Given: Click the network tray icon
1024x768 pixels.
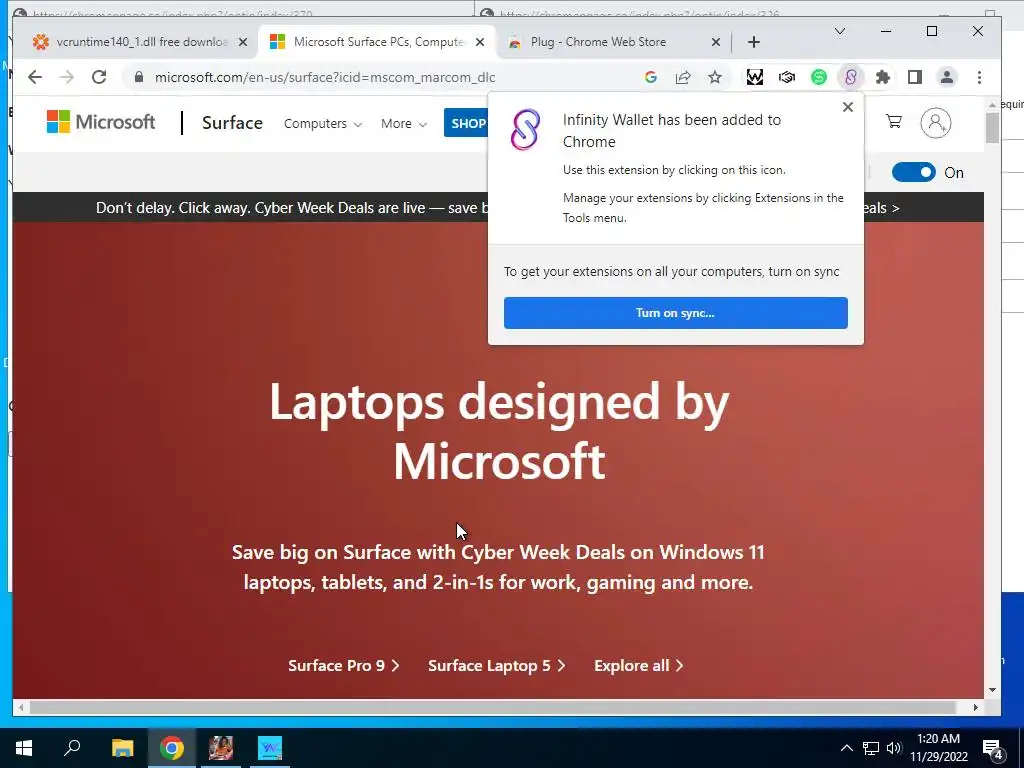Looking at the screenshot, I should point(871,748).
